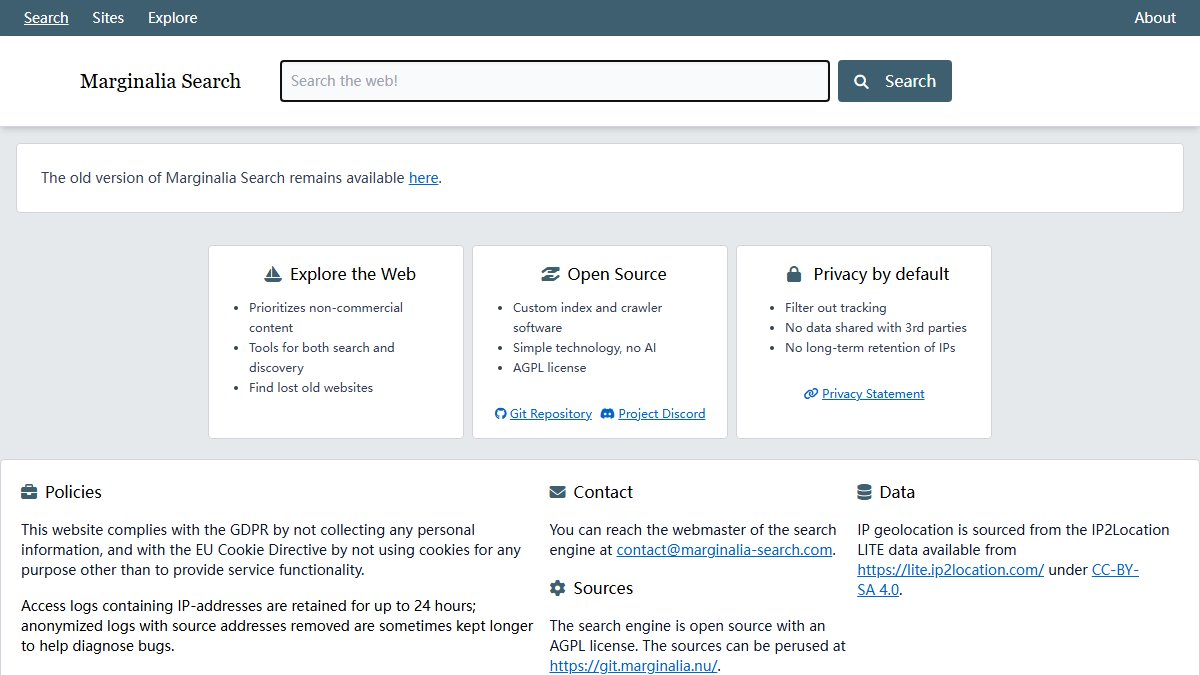Click the Contact section heading
This screenshot has width=1200, height=675.
coord(603,492)
